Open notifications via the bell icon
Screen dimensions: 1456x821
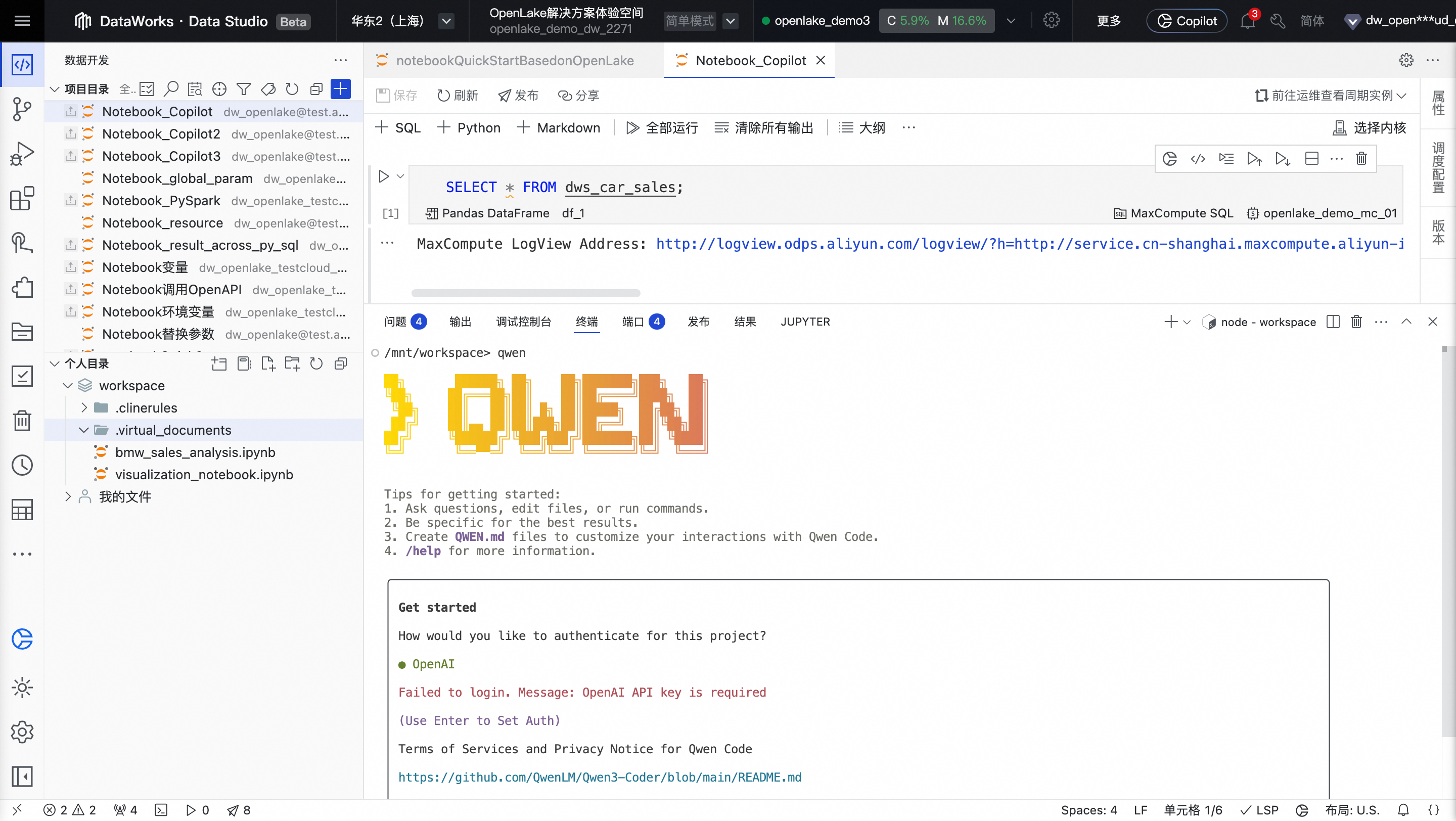click(x=1249, y=21)
